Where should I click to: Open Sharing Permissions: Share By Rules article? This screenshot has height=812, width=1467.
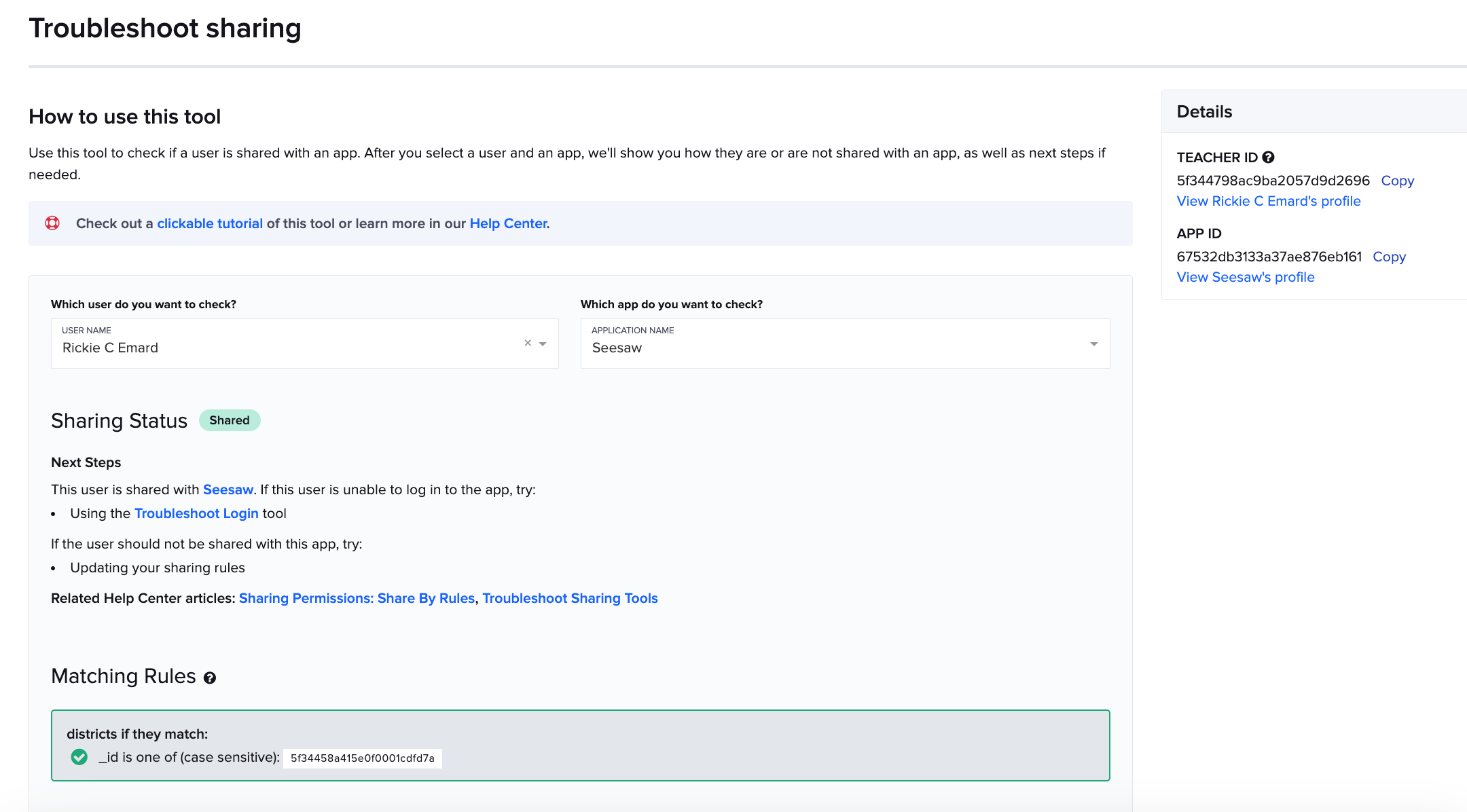[x=357, y=598]
